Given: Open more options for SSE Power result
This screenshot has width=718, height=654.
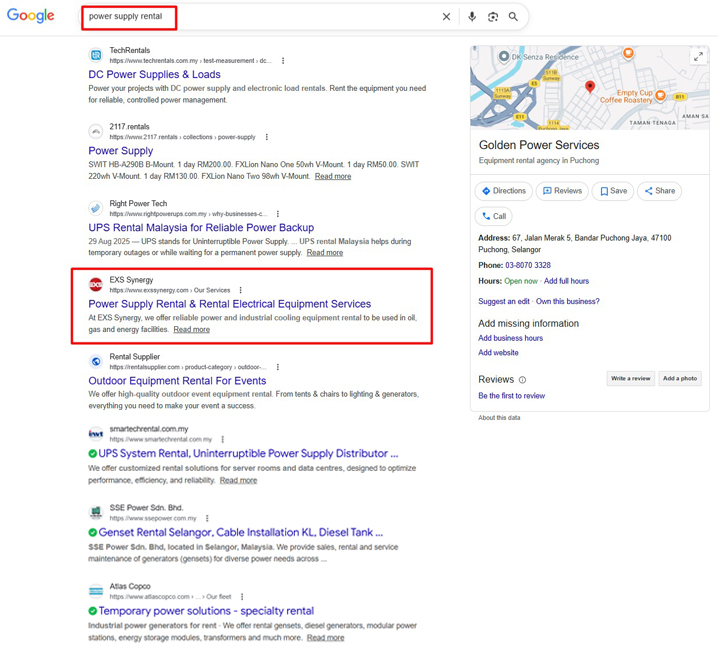Looking at the screenshot, I should [207, 518].
